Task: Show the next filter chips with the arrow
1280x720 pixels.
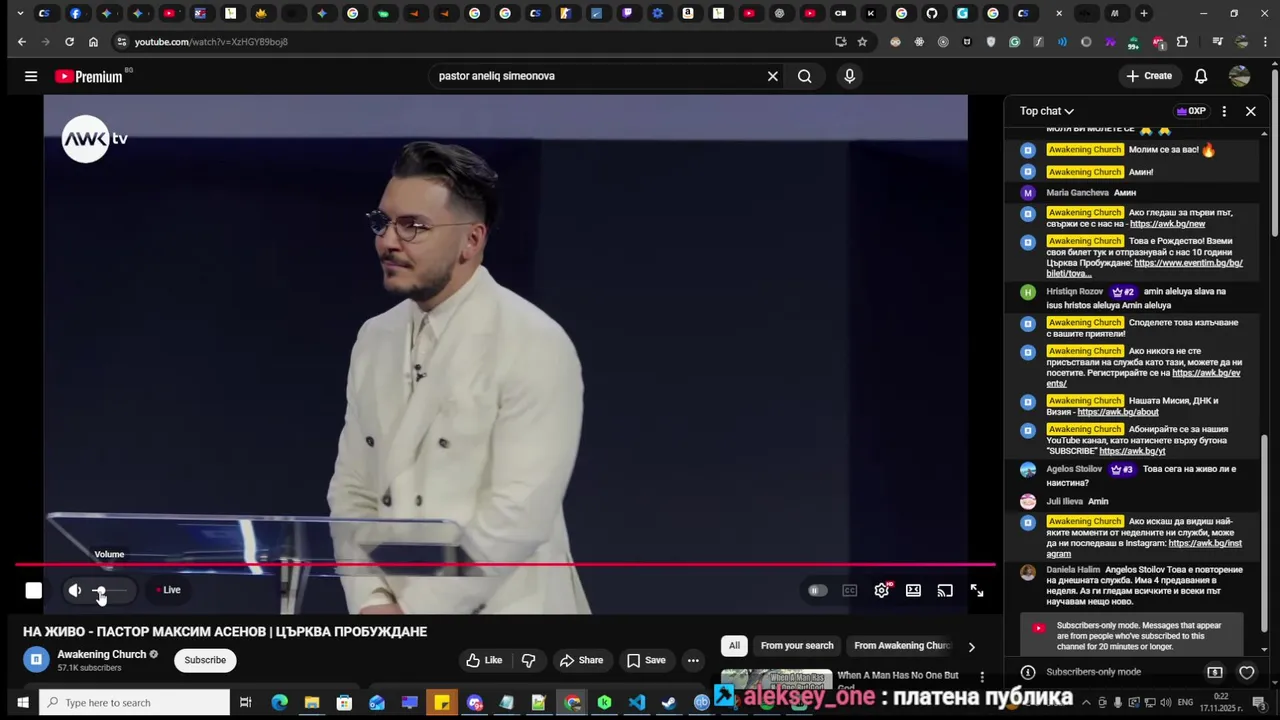Action: click(x=971, y=646)
